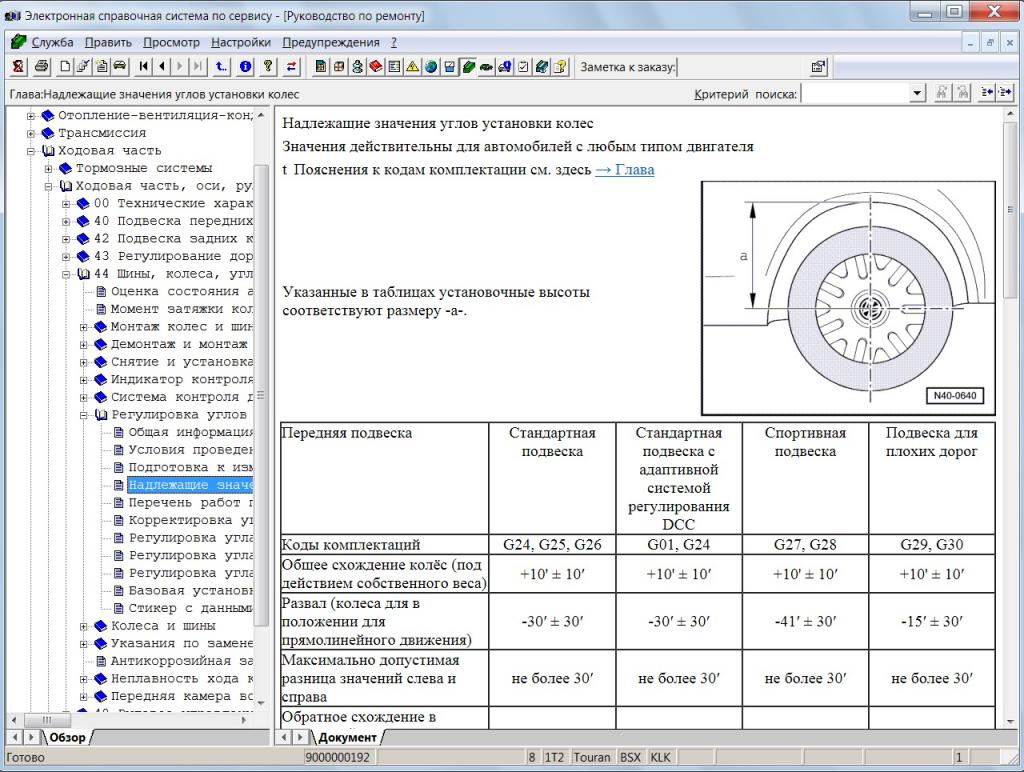Select 'Общая информация' tree item
This screenshot has width=1024, height=772.
pos(191,432)
